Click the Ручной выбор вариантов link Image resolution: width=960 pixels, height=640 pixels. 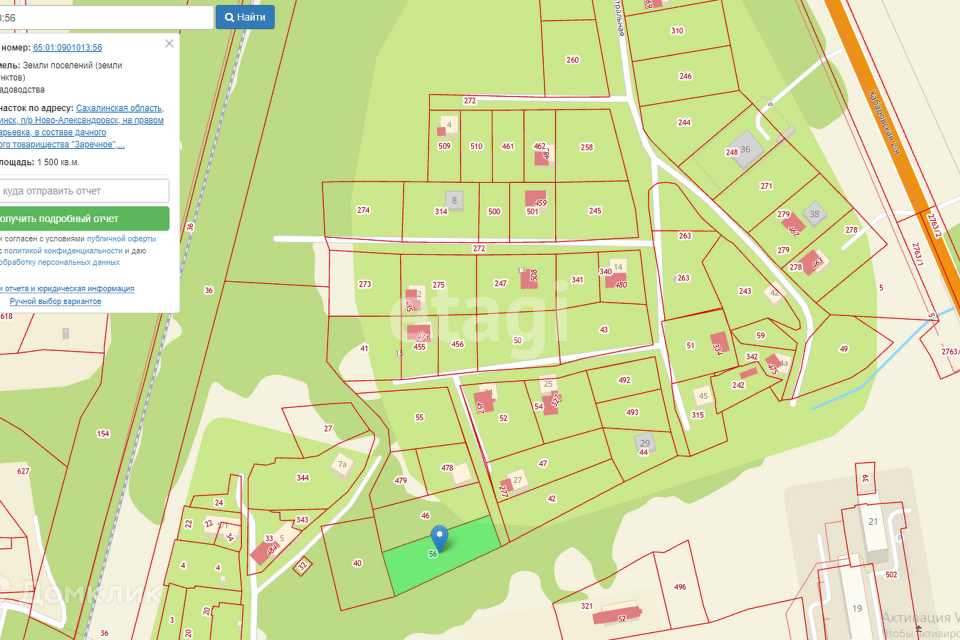point(55,301)
